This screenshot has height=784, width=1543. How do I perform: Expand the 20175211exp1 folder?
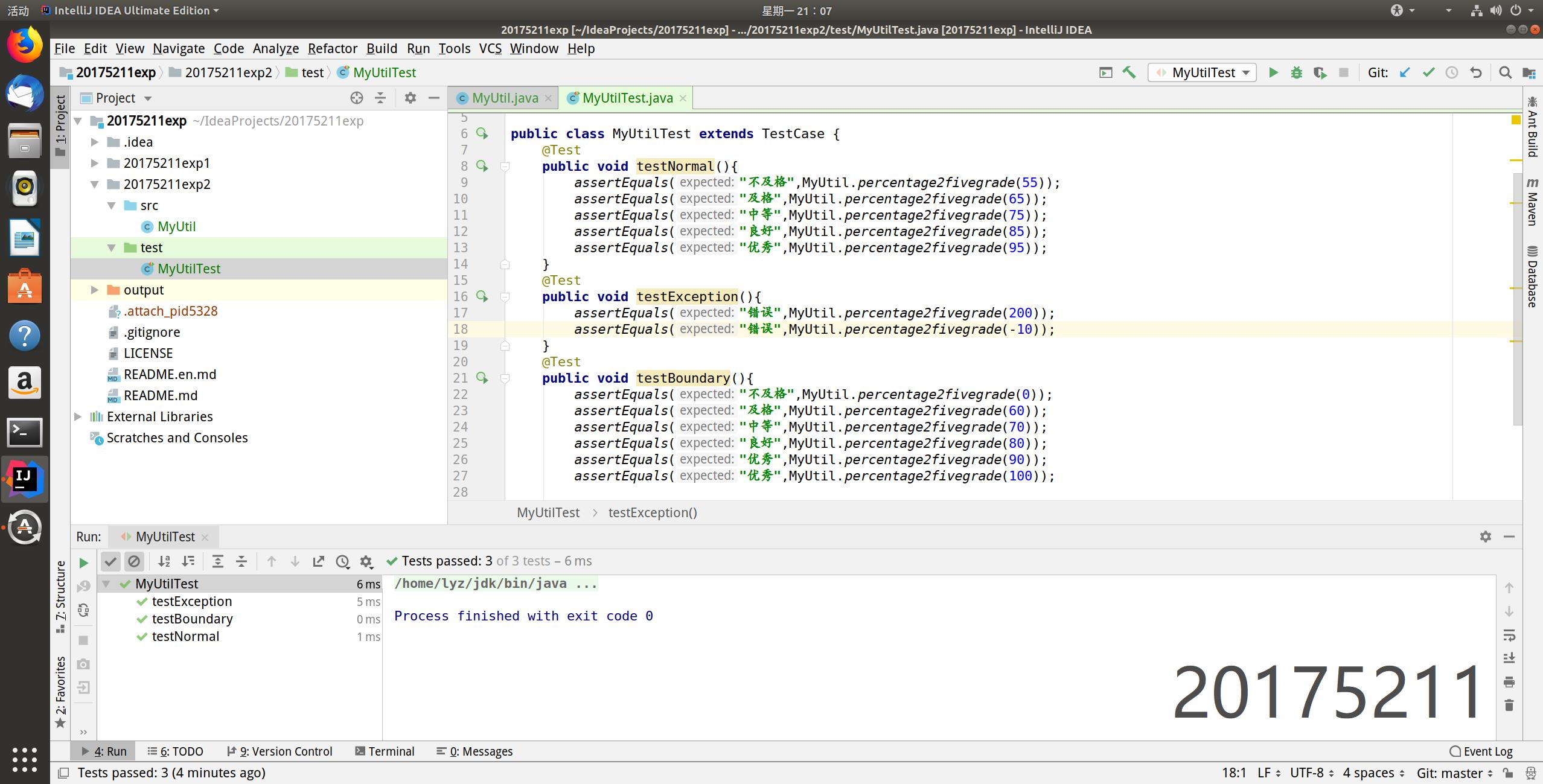pyautogui.click(x=94, y=164)
